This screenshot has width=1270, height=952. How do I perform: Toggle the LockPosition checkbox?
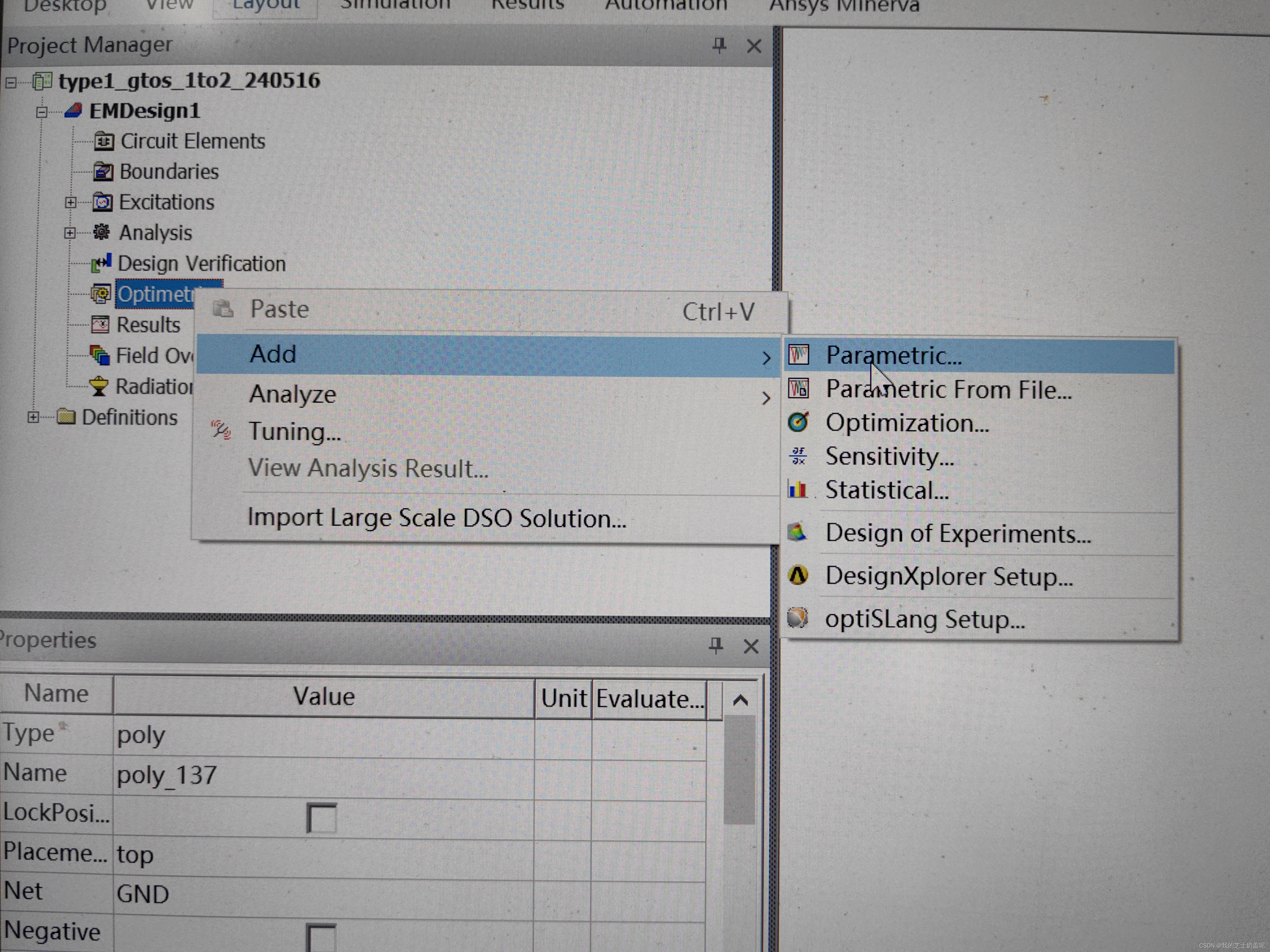321,817
